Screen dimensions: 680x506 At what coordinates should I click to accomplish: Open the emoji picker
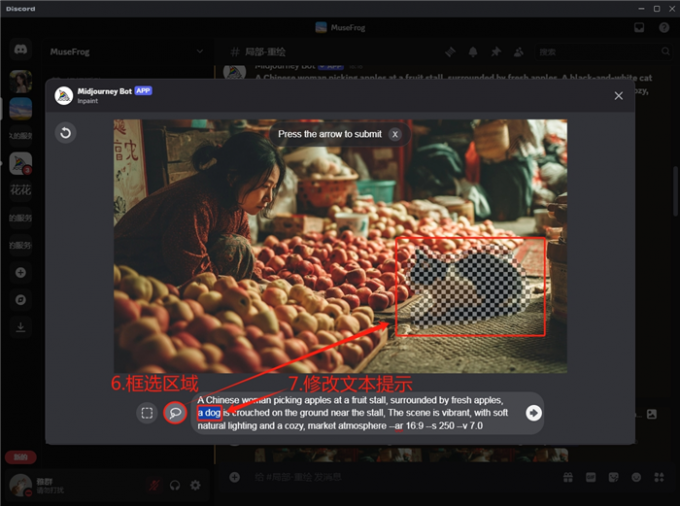tap(636, 477)
